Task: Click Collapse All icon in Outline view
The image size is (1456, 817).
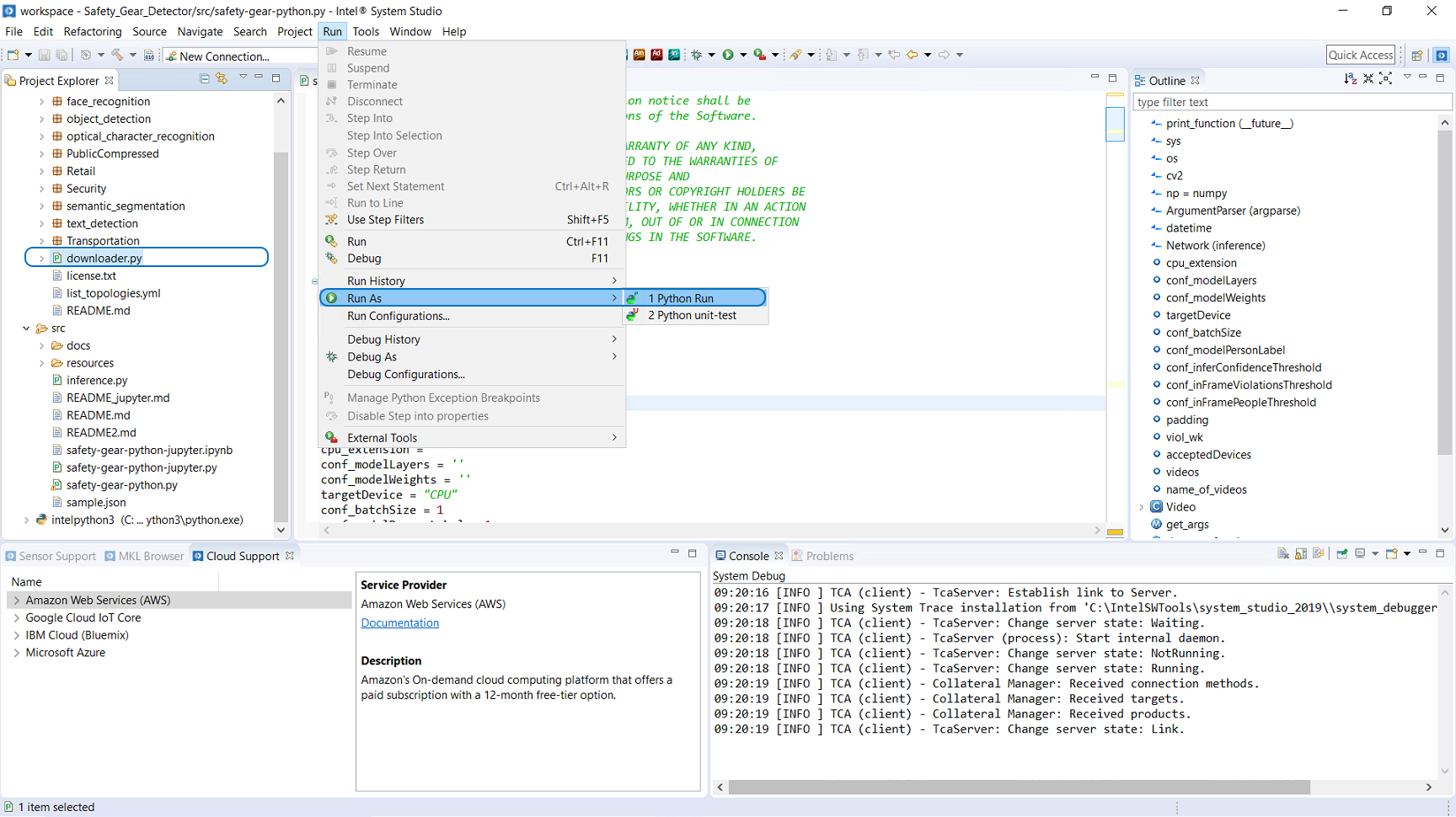Action: (x=1368, y=78)
